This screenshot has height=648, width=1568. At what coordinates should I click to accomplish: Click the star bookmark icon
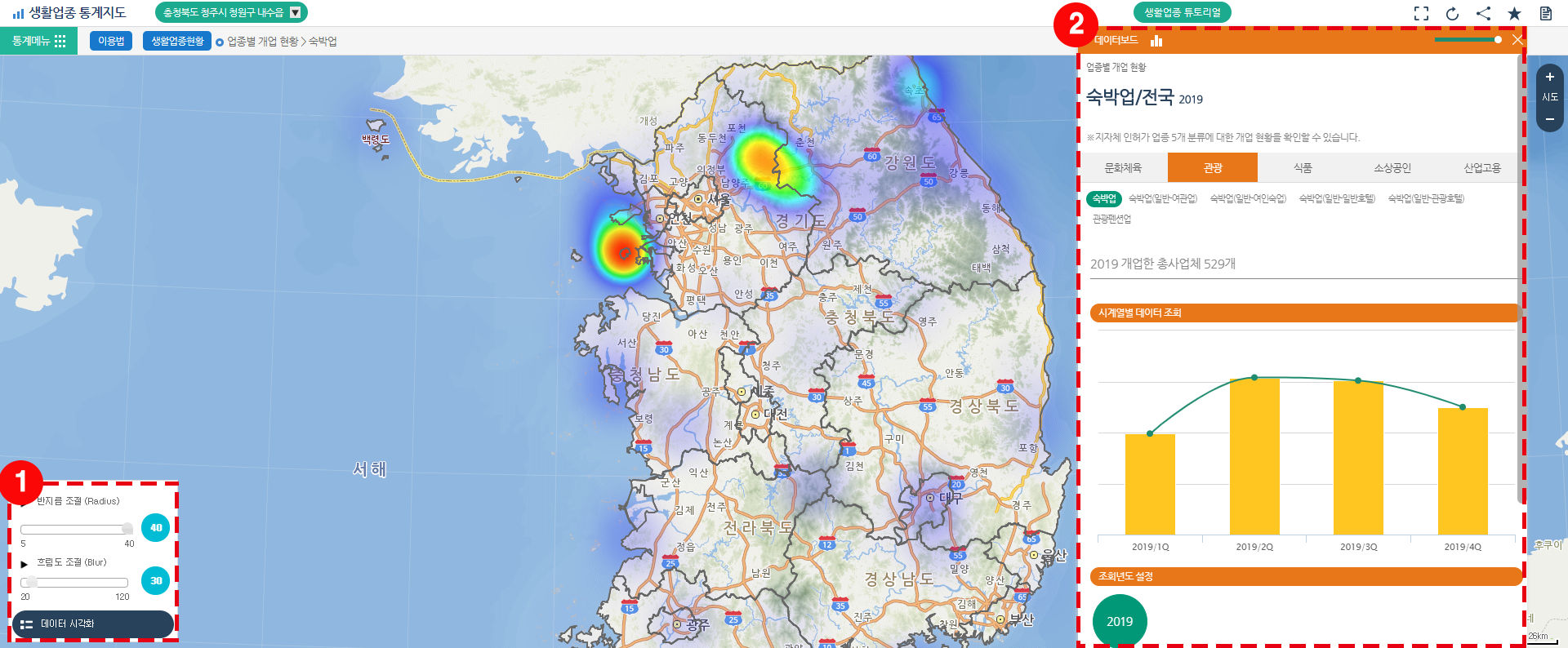coord(1514,13)
